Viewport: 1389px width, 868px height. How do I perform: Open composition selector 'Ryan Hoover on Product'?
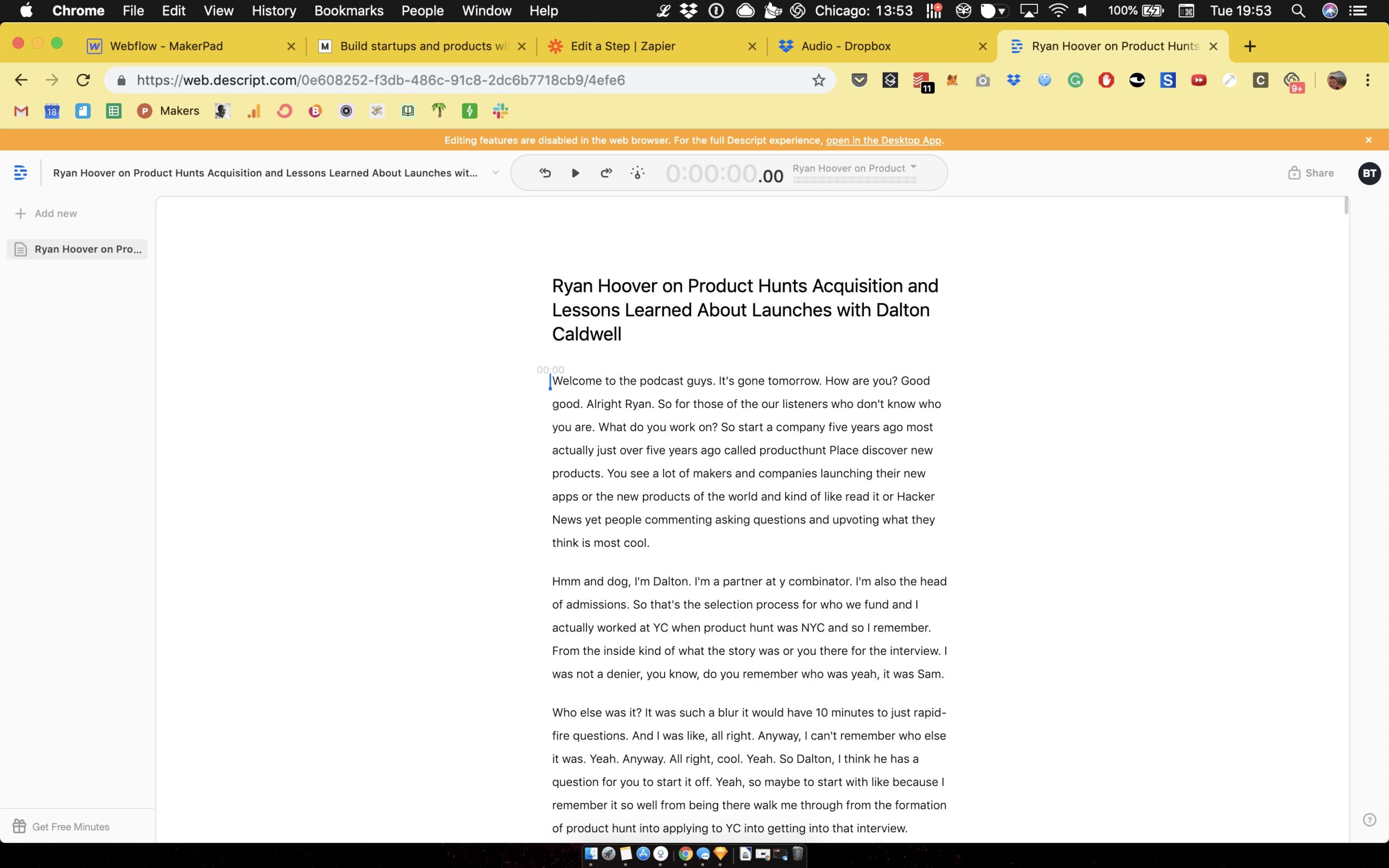(x=854, y=168)
